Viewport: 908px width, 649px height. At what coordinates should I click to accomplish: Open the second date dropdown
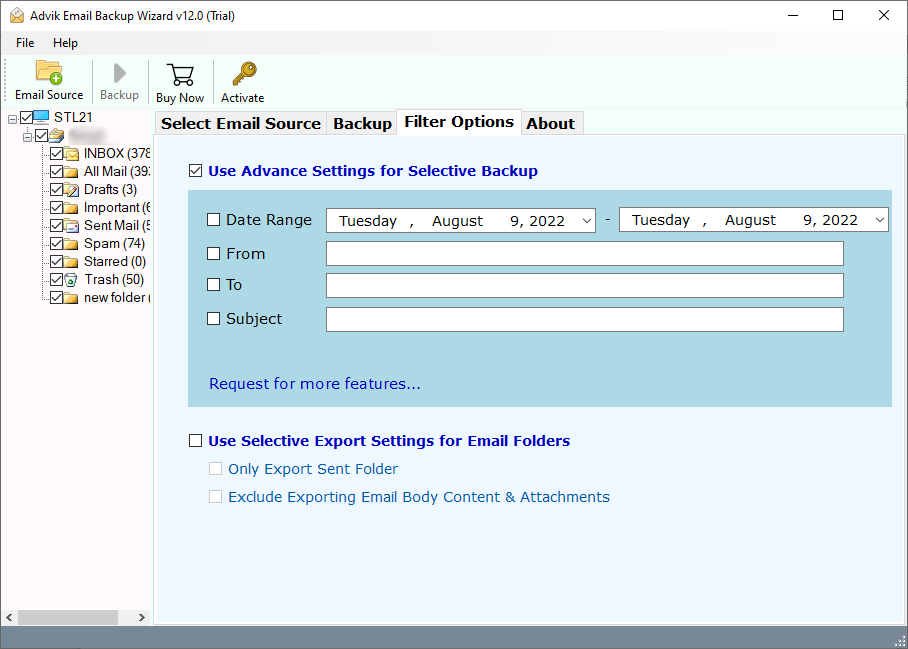point(877,220)
